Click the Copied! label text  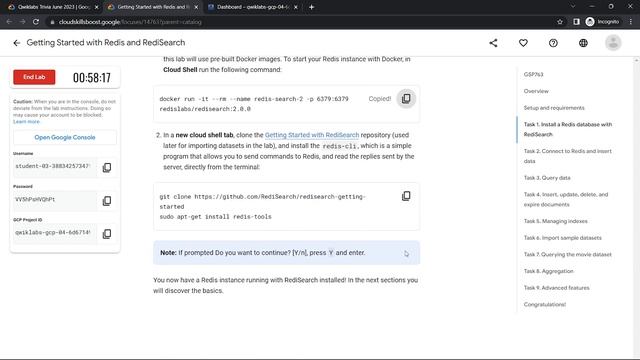pos(380,99)
